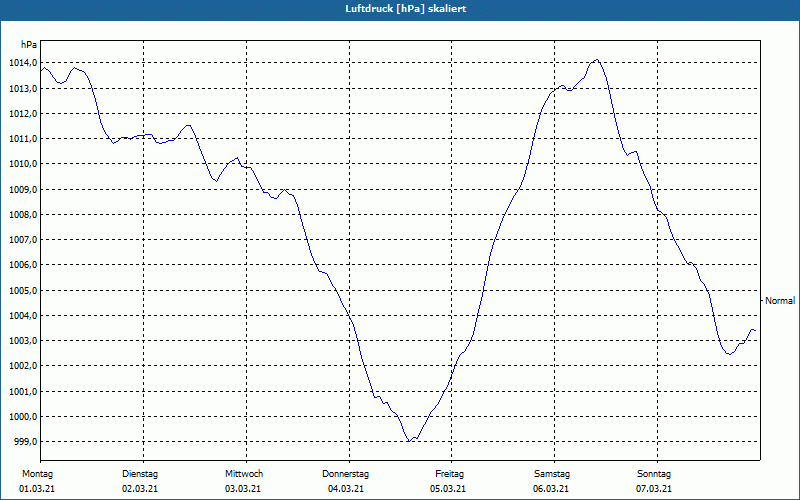The image size is (800, 500).
Task: Click the 1010,0 axis value
Action: pos(23,164)
